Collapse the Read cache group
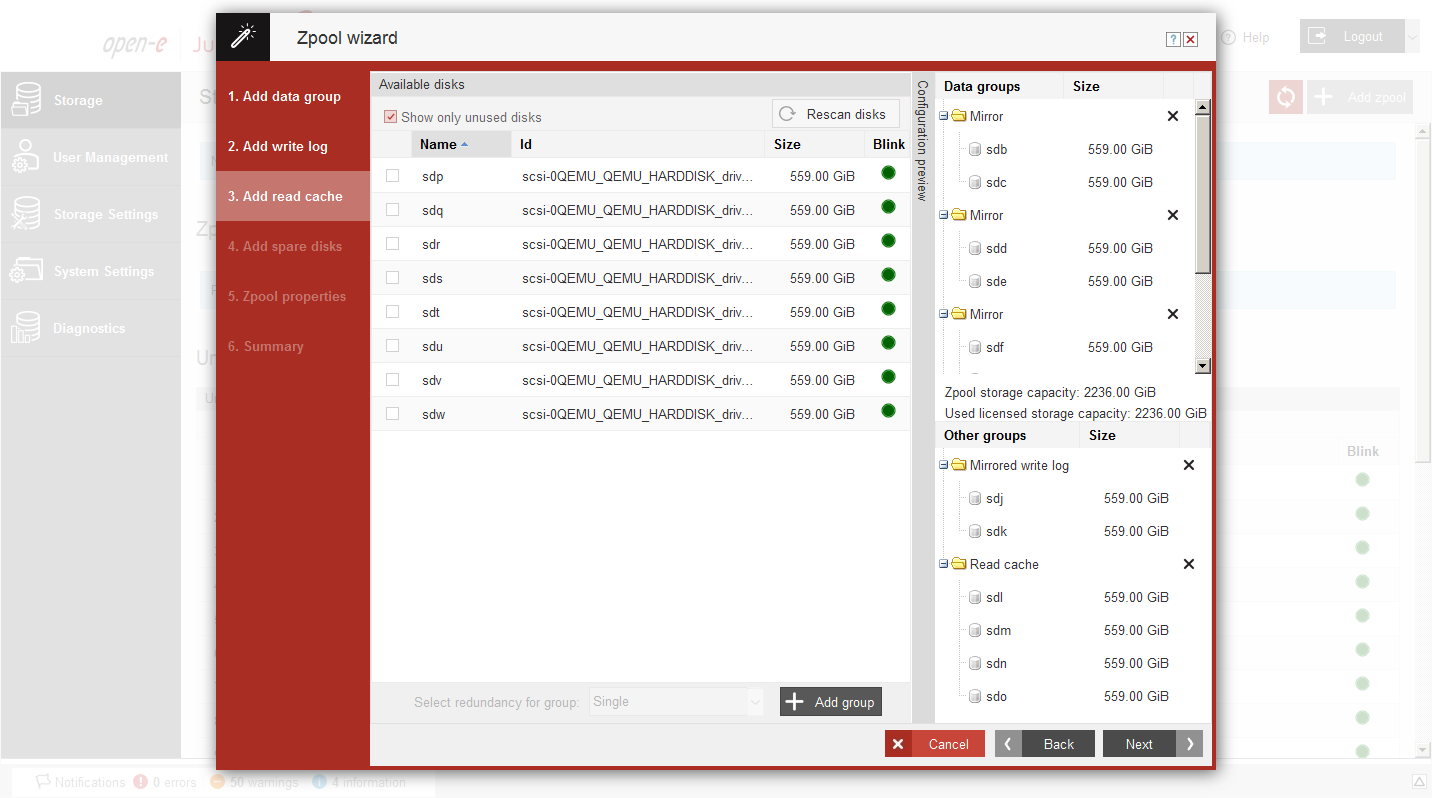Screen dimensions: 1432x798 point(943,564)
